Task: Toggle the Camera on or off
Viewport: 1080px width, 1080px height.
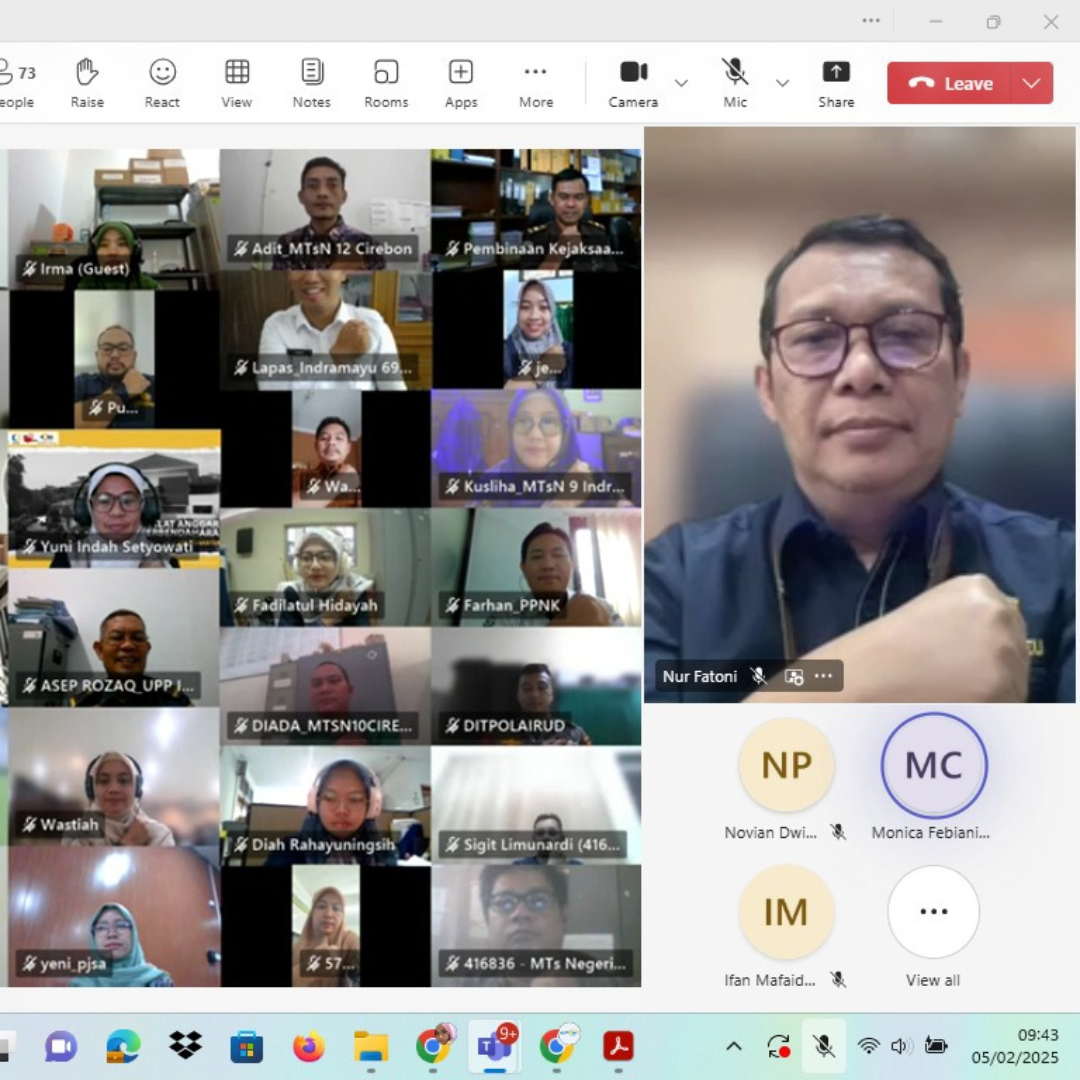Action: [633, 83]
